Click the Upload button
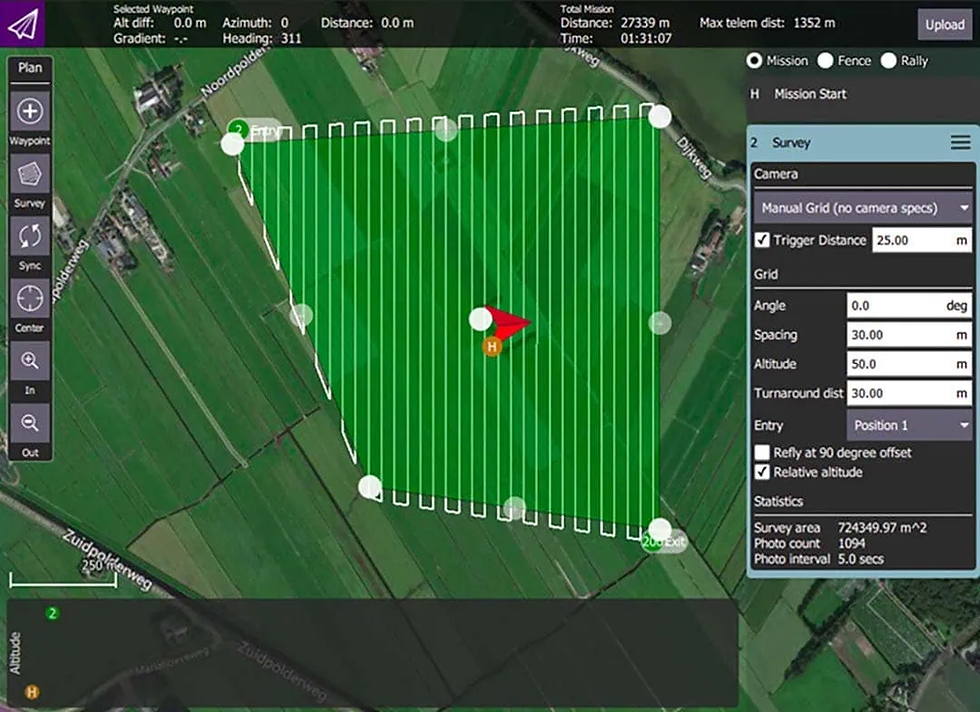980x712 pixels. pyautogui.click(x=945, y=24)
